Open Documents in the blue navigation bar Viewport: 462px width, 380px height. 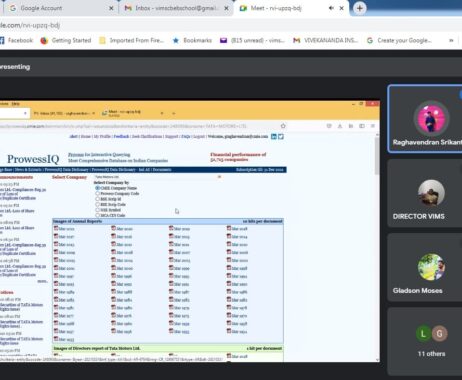tap(162, 170)
